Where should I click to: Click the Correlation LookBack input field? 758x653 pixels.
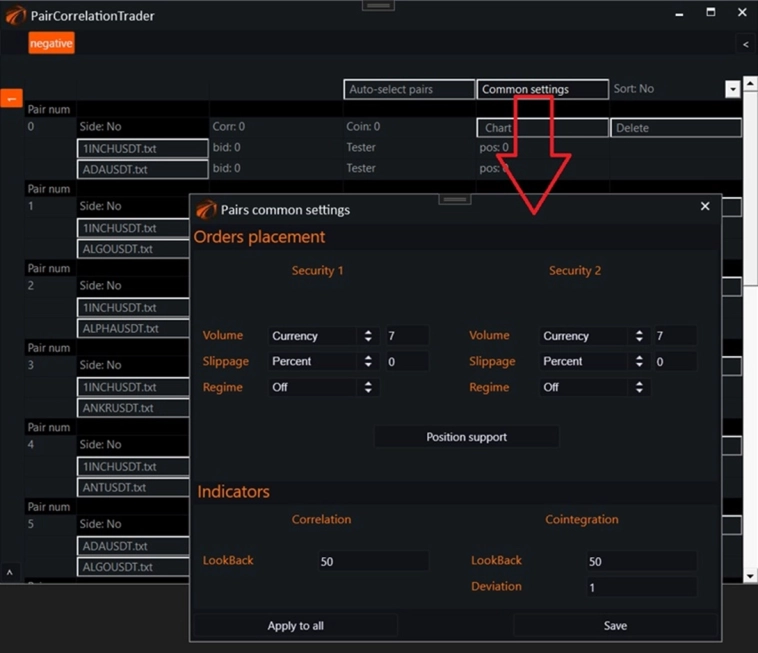pos(373,561)
